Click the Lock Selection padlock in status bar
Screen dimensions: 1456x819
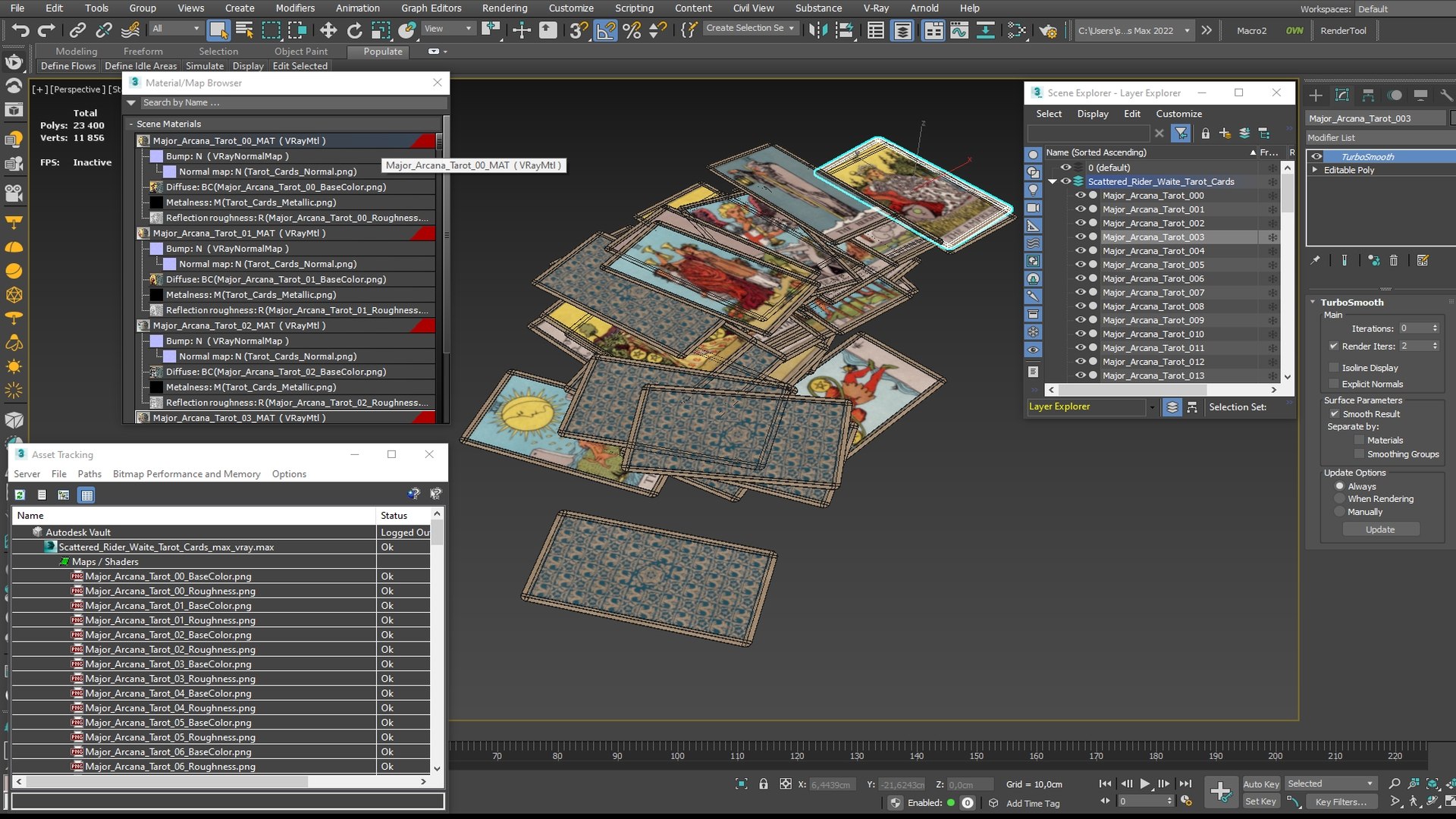point(764,784)
